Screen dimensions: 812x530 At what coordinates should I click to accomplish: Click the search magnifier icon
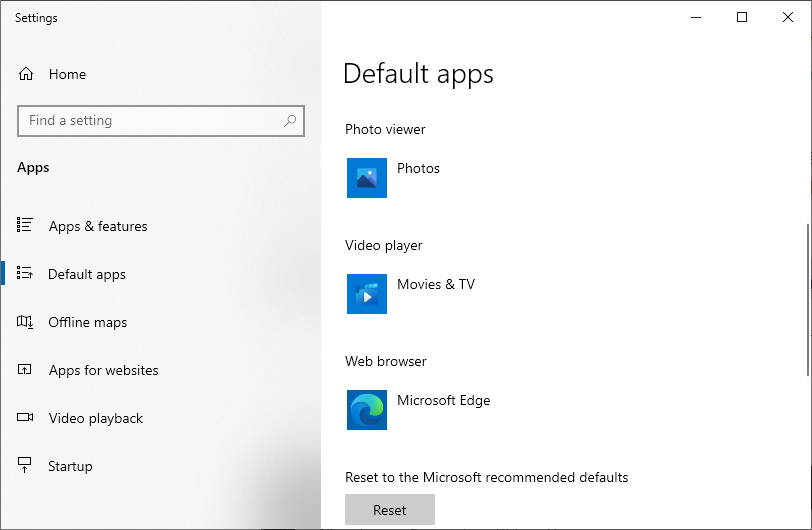click(x=290, y=121)
